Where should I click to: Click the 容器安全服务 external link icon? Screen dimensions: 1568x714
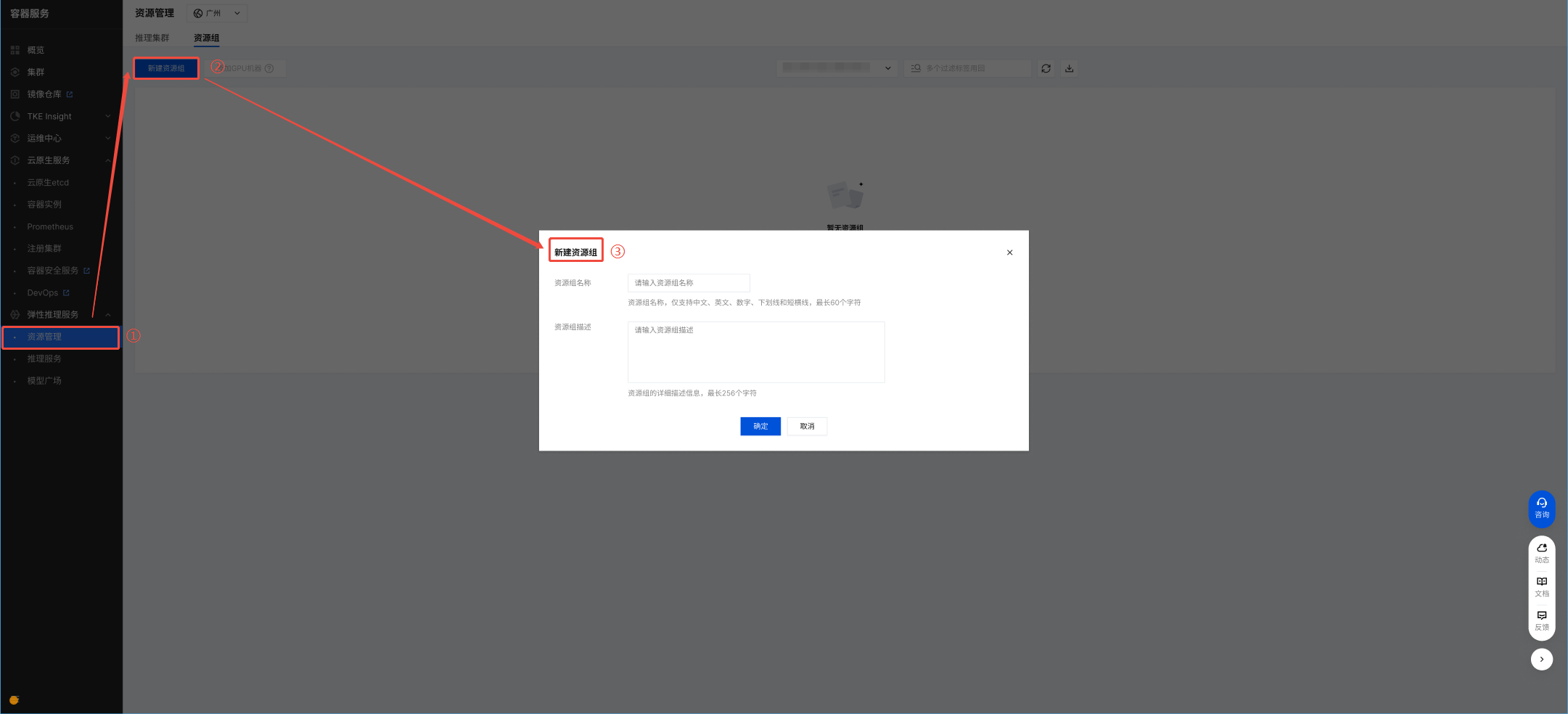[87, 271]
